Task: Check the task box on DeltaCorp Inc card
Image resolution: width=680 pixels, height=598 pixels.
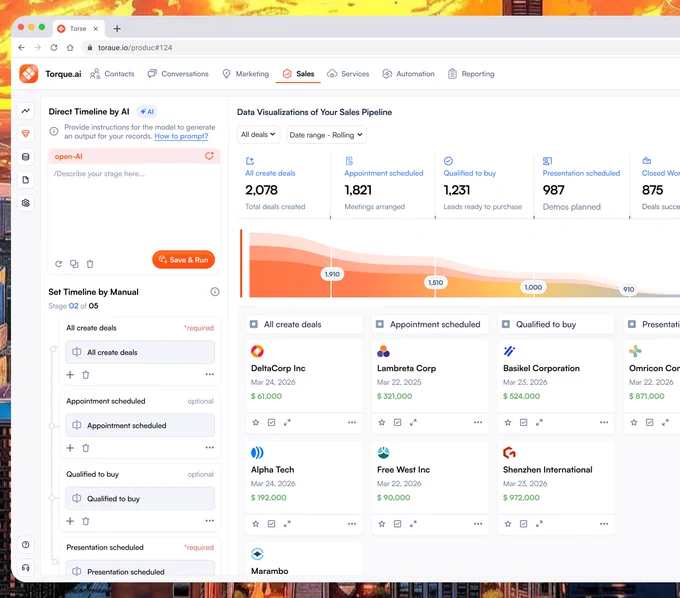Action: pos(271,422)
